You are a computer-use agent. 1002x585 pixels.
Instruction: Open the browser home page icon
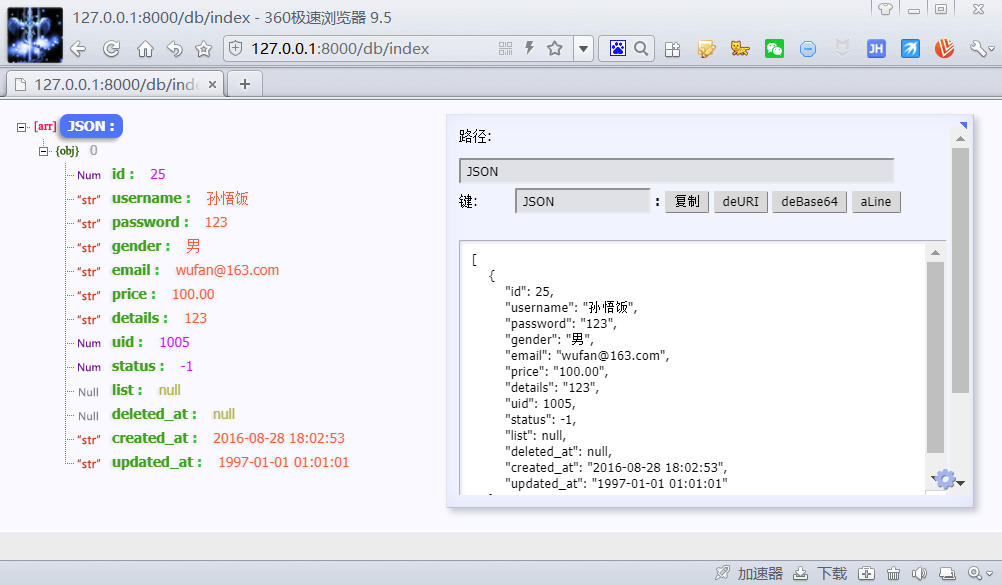click(145, 49)
